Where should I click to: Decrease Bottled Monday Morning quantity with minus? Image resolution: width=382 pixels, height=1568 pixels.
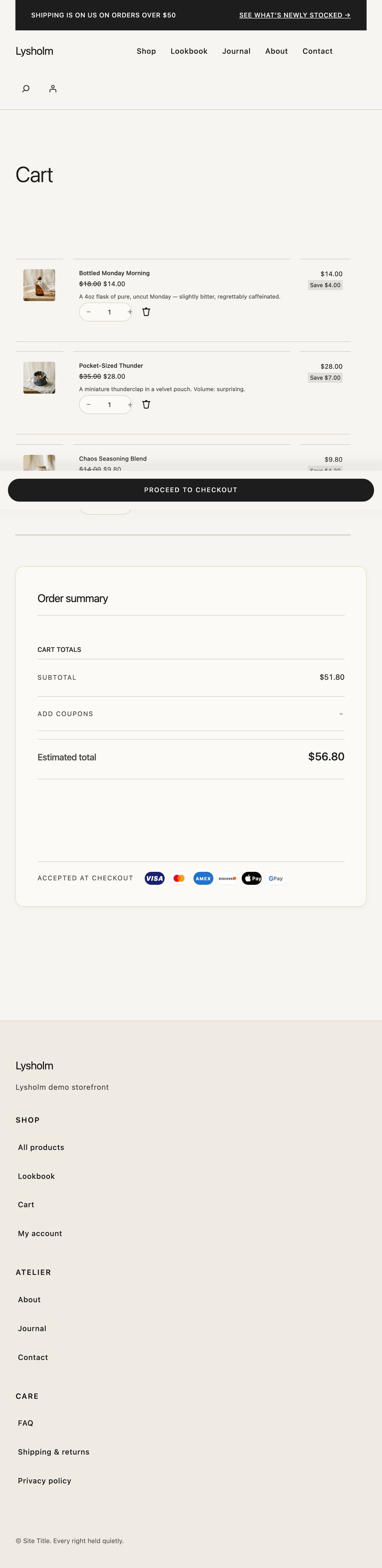tap(89, 312)
